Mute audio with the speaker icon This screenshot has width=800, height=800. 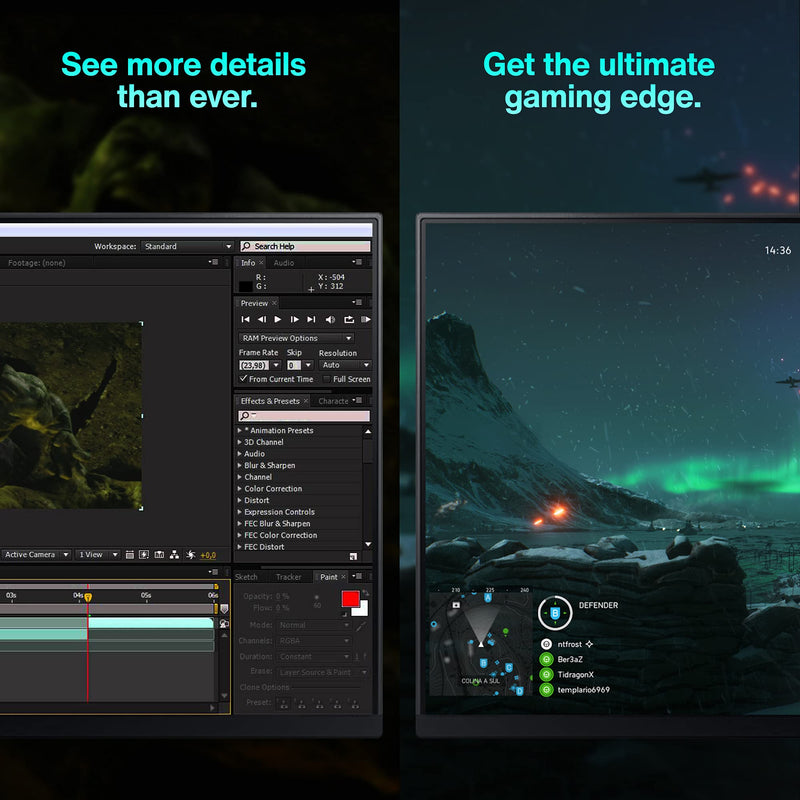click(x=330, y=319)
